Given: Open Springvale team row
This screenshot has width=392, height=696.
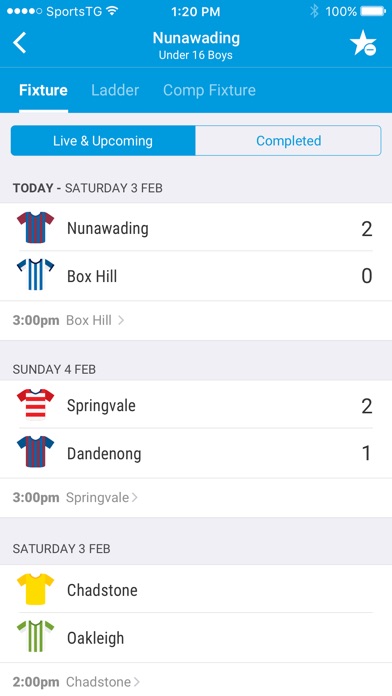Looking at the screenshot, I should tap(196, 404).
